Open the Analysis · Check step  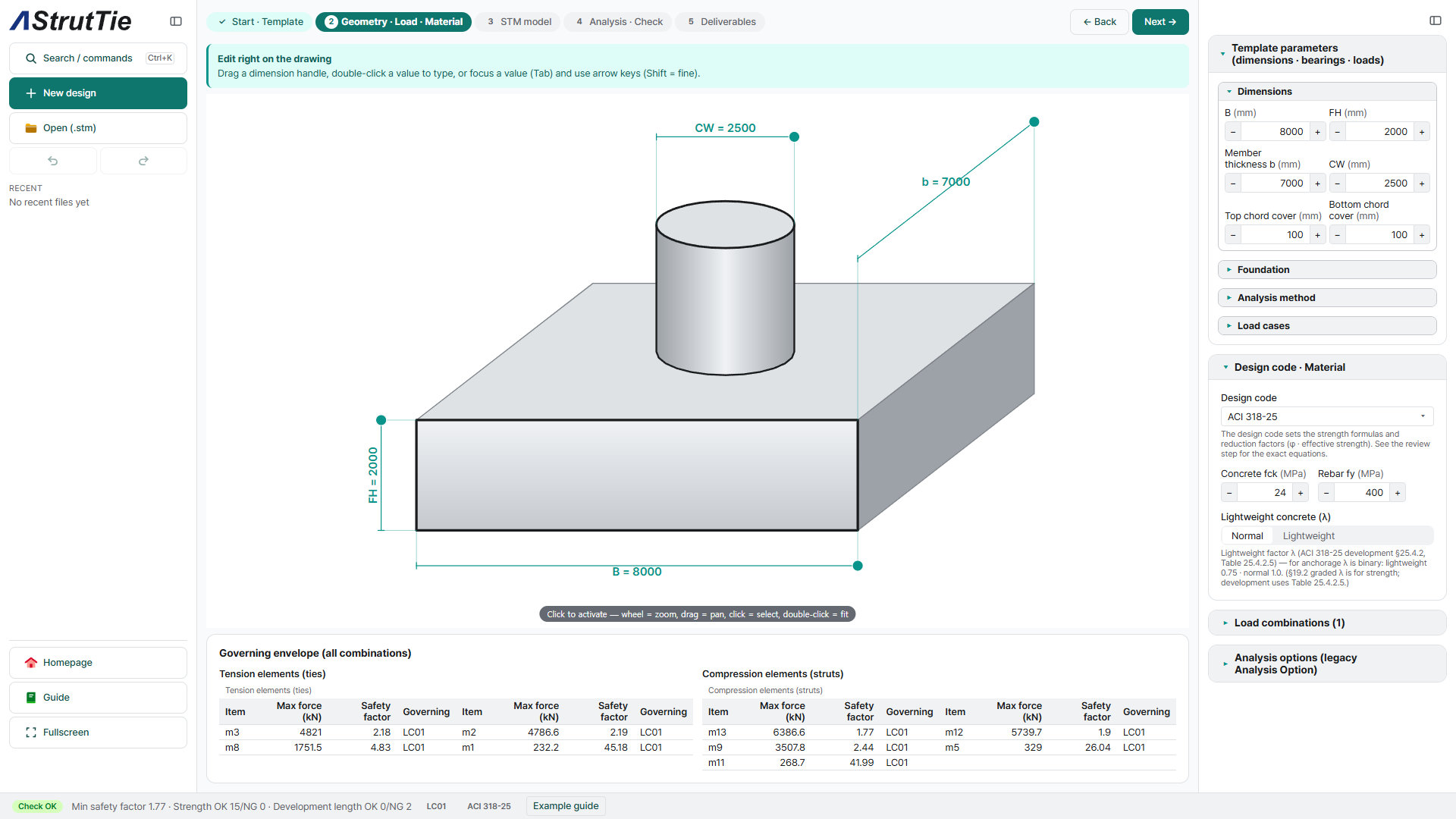click(x=619, y=22)
